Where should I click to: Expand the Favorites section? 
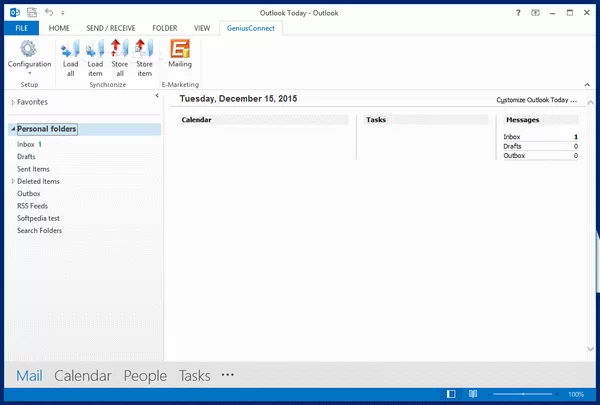[x=12, y=102]
